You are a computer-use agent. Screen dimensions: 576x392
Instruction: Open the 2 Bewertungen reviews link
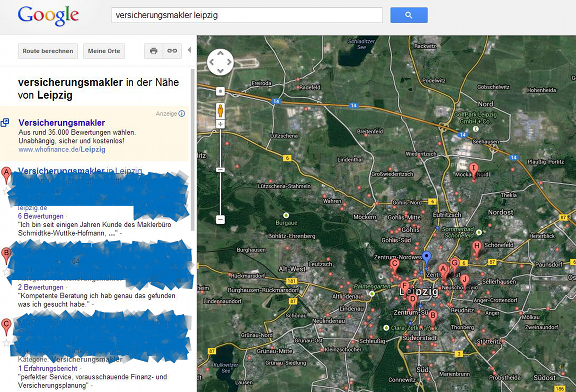tap(41, 287)
